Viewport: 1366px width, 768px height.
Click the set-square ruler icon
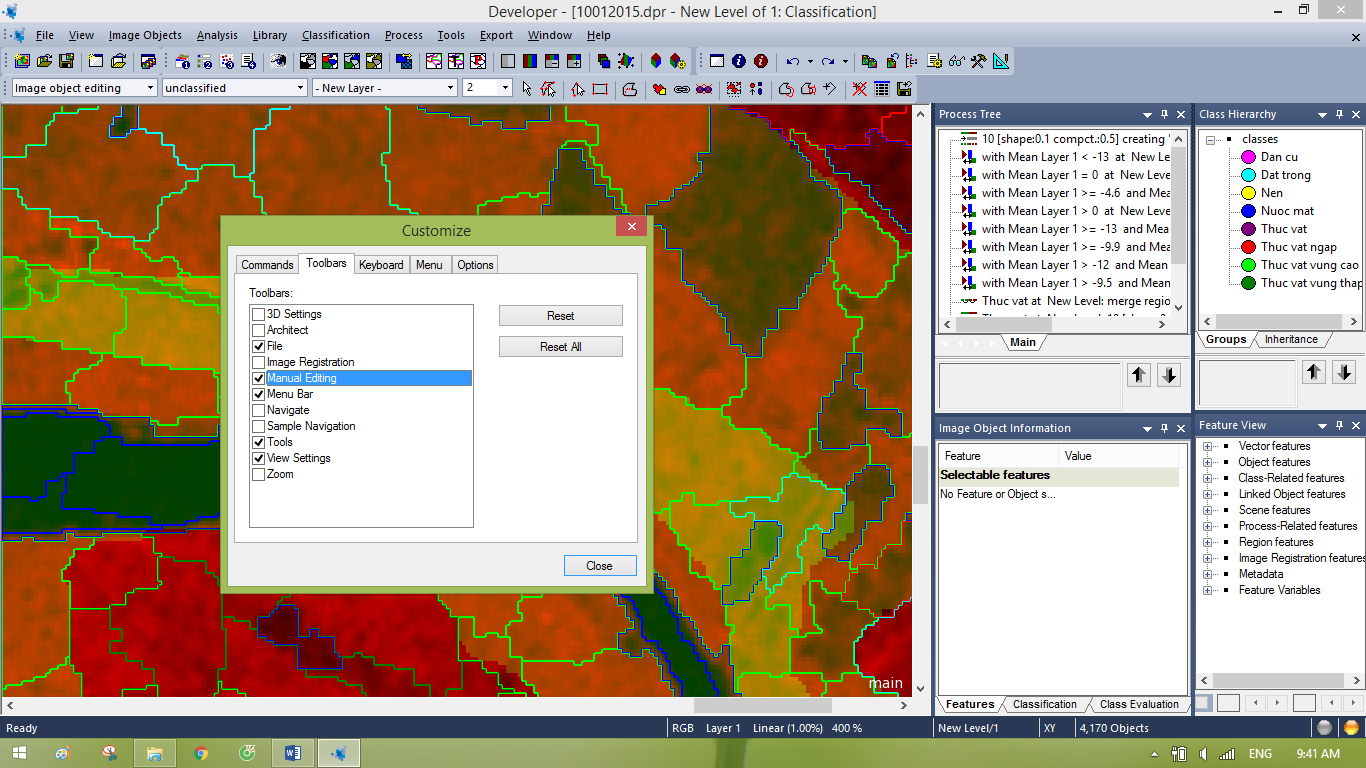tap(1001, 61)
